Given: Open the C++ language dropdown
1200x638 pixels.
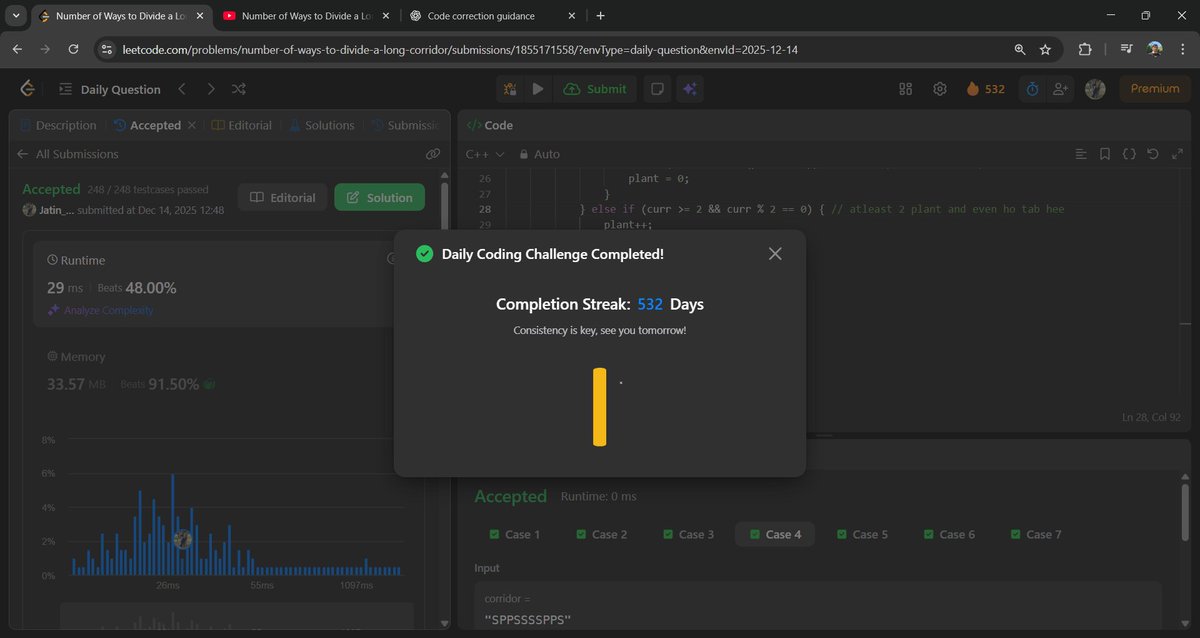Looking at the screenshot, I should click(485, 154).
